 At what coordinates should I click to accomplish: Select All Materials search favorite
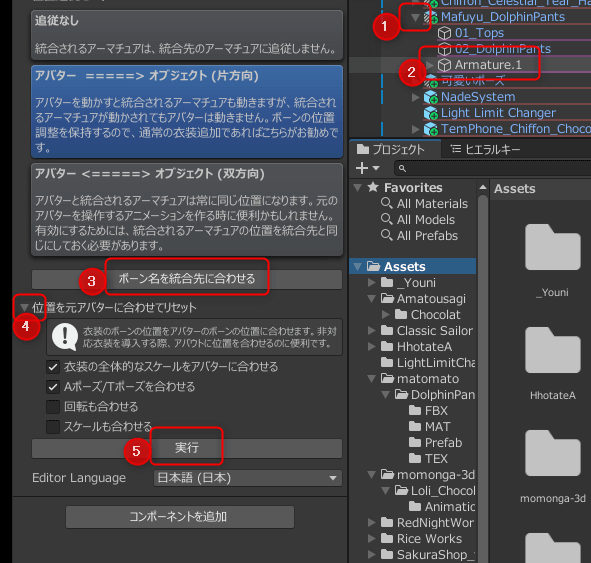point(424,203)
